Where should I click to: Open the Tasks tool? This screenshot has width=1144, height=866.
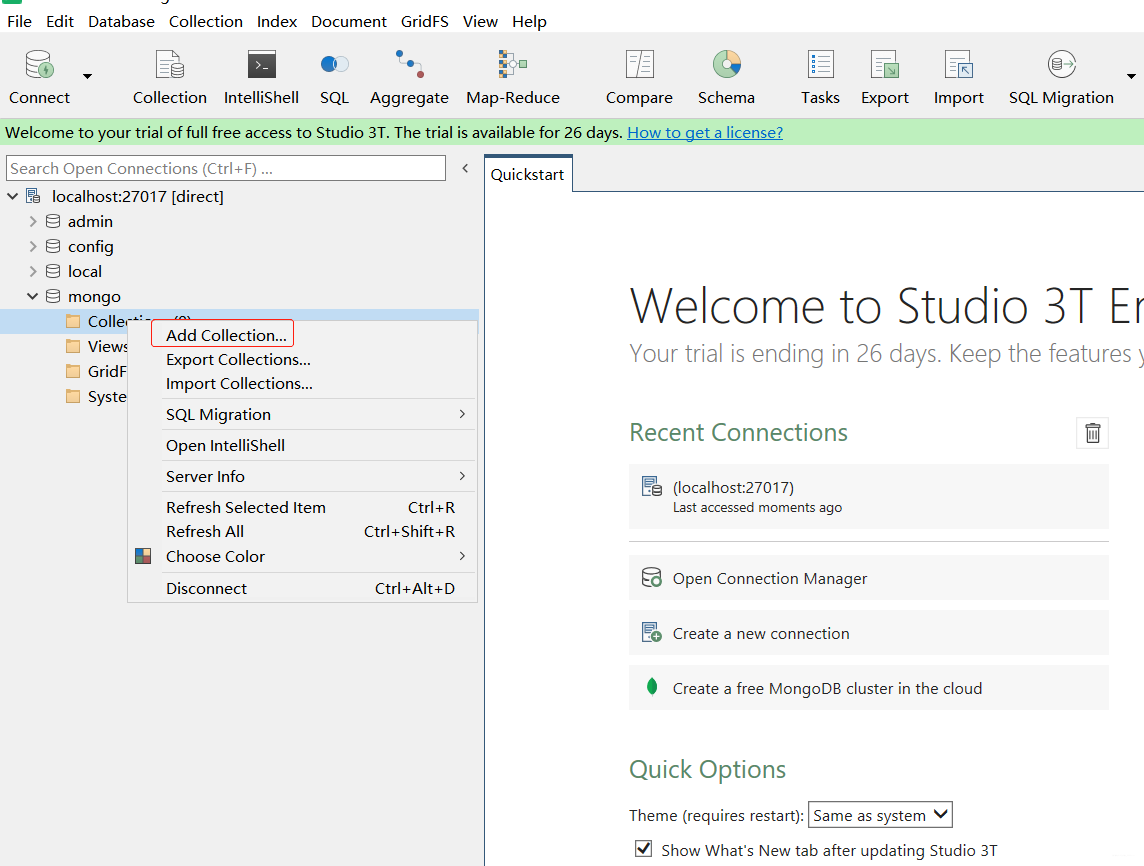(820, 77)
